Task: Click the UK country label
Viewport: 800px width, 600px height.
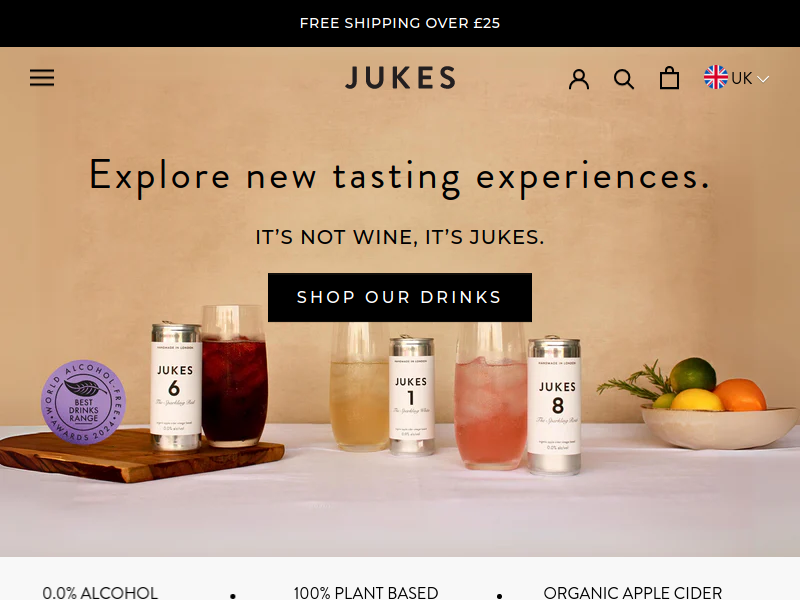Action: pyautogui.click(x=741, y=79)
